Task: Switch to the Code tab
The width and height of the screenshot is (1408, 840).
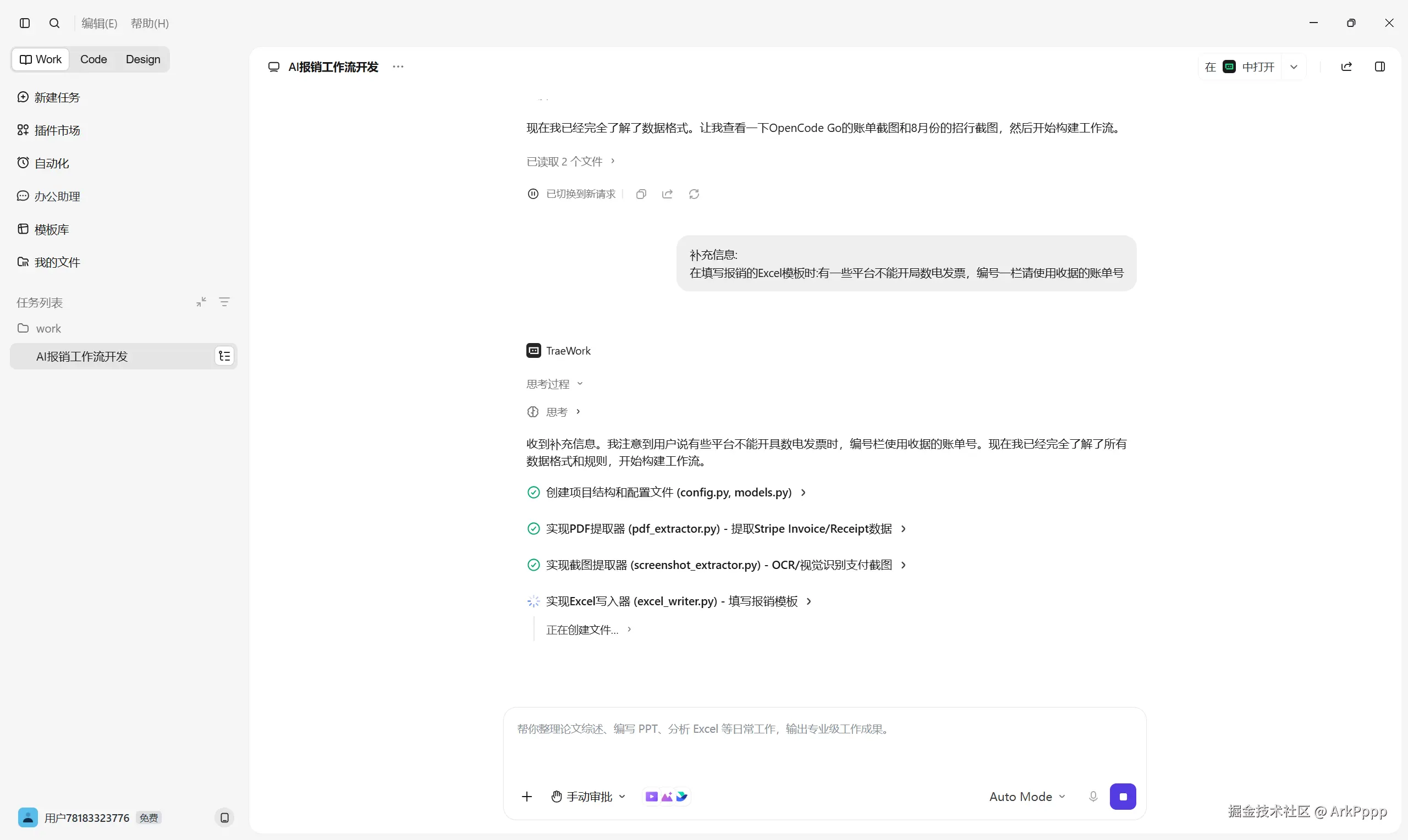Action: tap(94, 59)
